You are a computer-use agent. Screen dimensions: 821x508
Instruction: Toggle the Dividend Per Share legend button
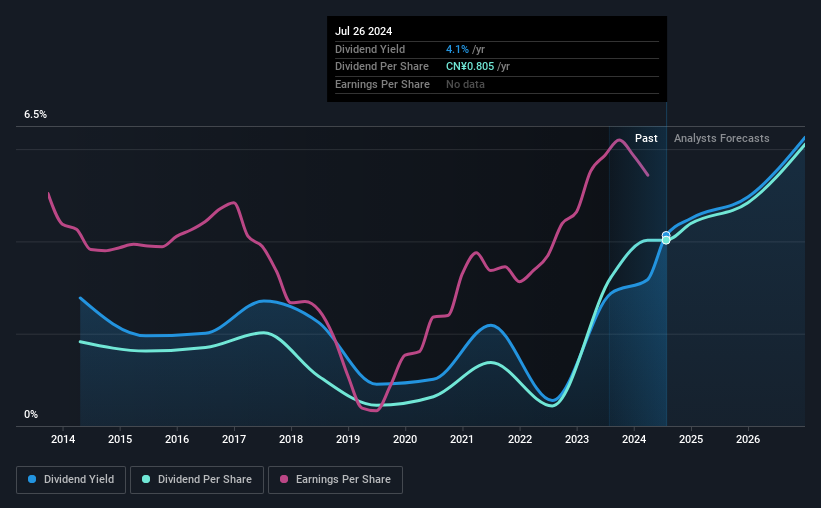coord(197,480)
